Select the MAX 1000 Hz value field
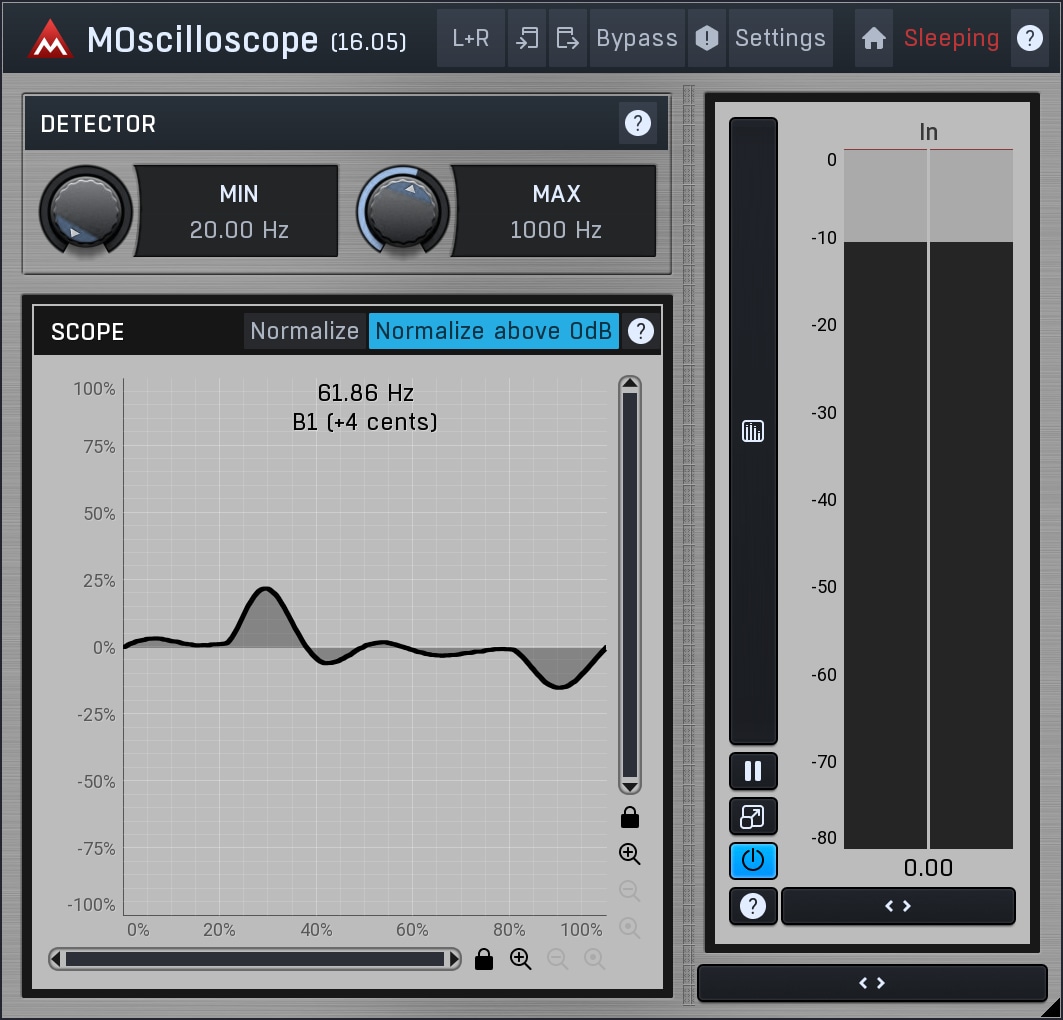Image resolution: width=1063 pixels, height=1020 pixels. (x=556, y=211)
